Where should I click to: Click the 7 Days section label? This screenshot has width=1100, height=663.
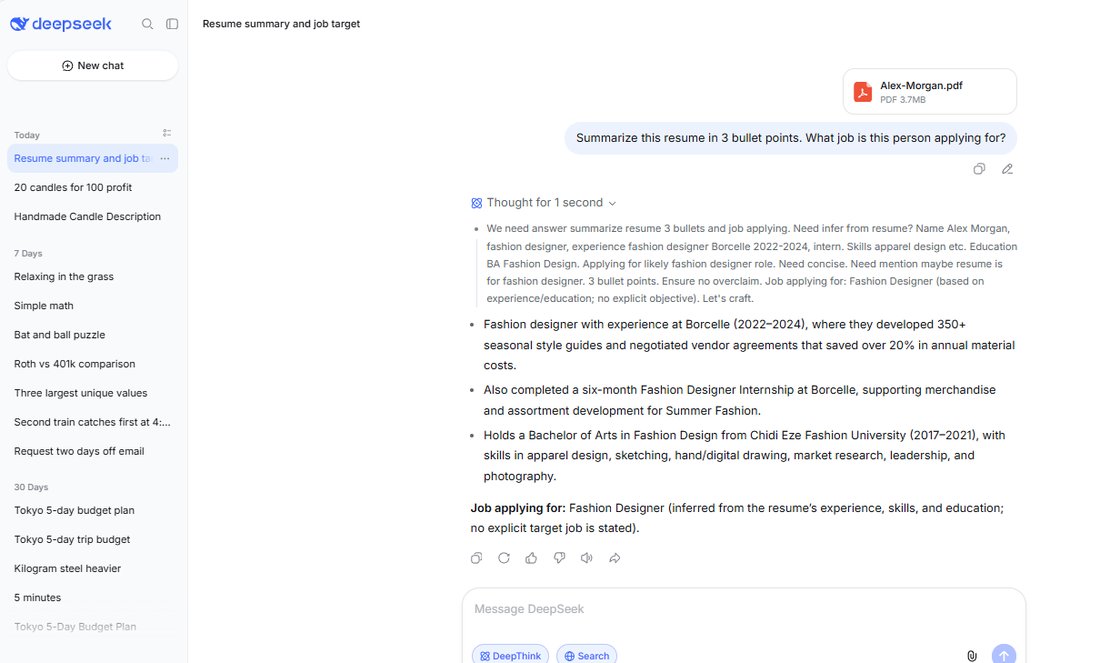[x=28, y=253]
